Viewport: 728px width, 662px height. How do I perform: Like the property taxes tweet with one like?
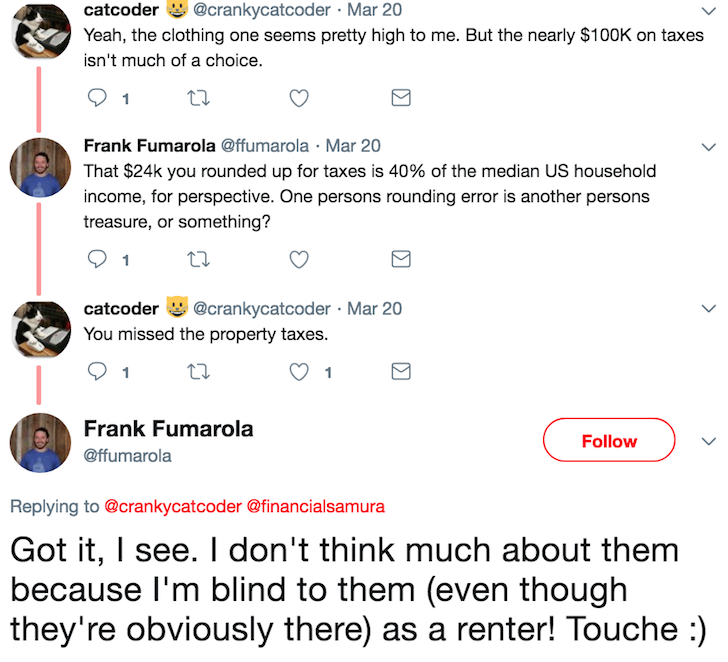[299, 372]
